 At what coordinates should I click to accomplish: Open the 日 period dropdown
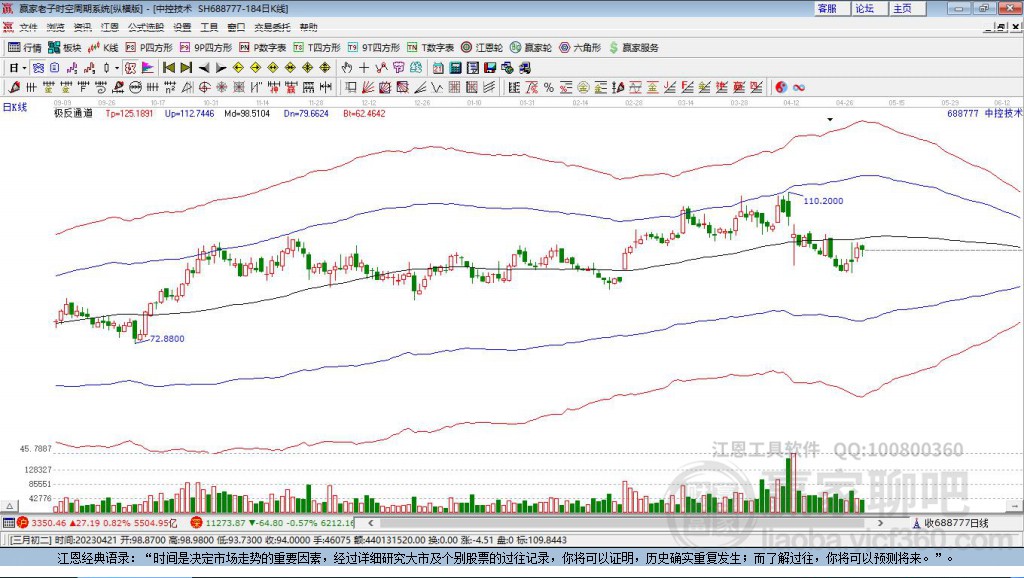[18, 67]
